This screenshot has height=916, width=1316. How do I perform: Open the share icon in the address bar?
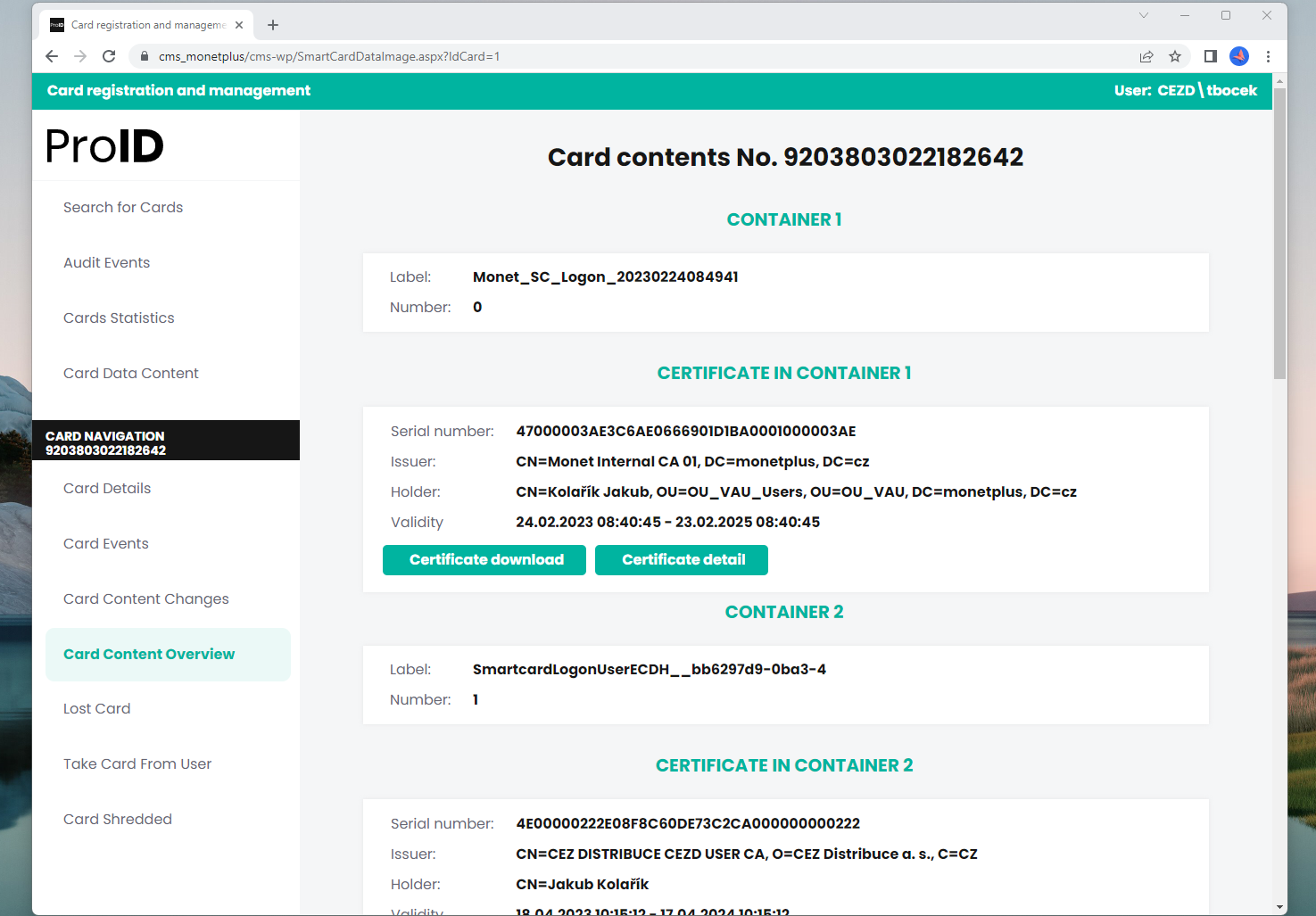pos(1146,55)
